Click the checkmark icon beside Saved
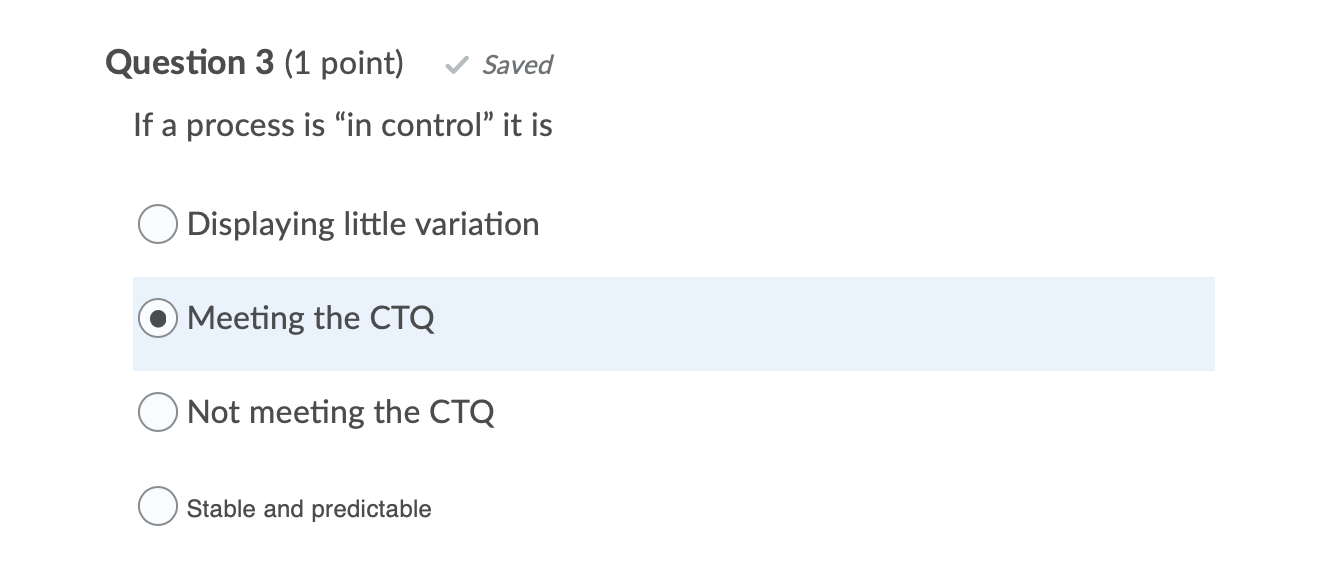Screen dimensions: 1332x582 [x=456, y=65]
